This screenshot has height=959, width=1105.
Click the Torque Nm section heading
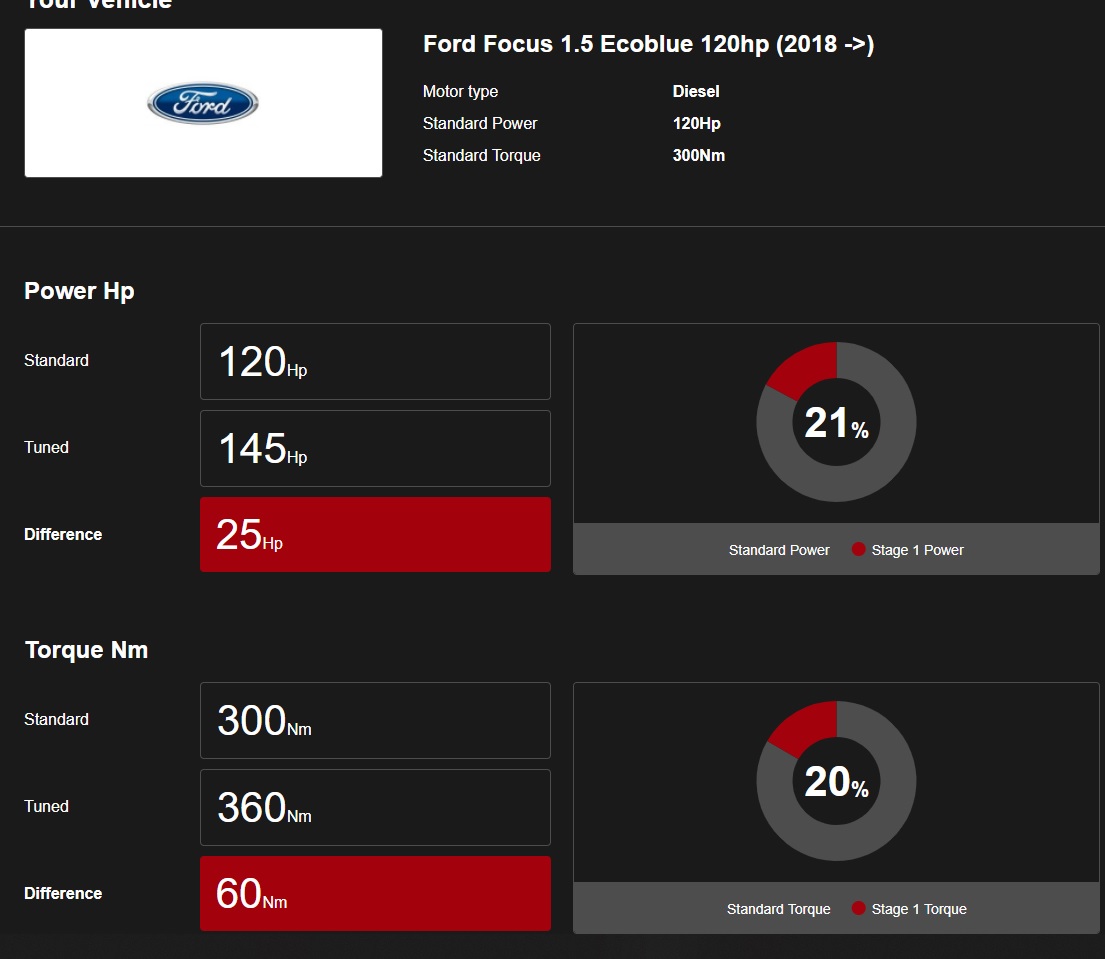(x=86, y=650)
